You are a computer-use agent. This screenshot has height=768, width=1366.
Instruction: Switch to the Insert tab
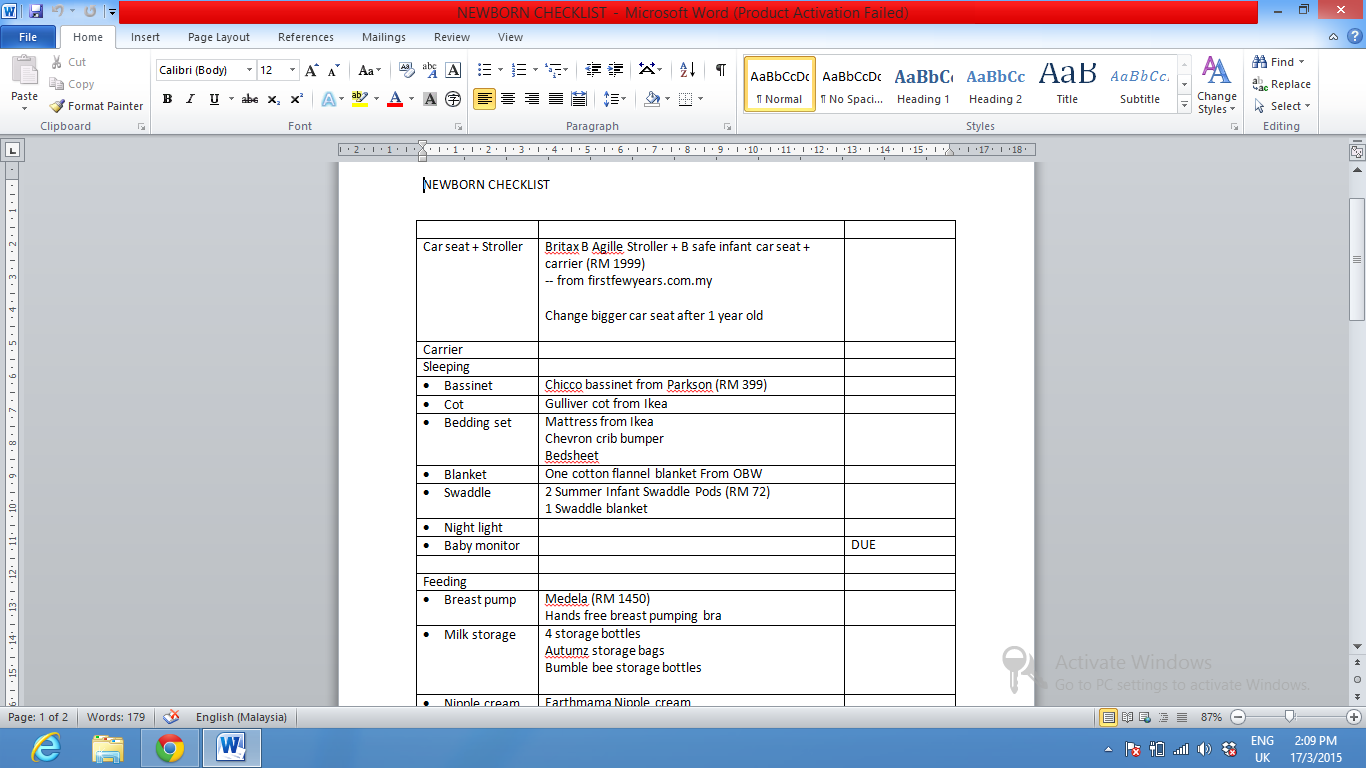click(x=145, y=37)
